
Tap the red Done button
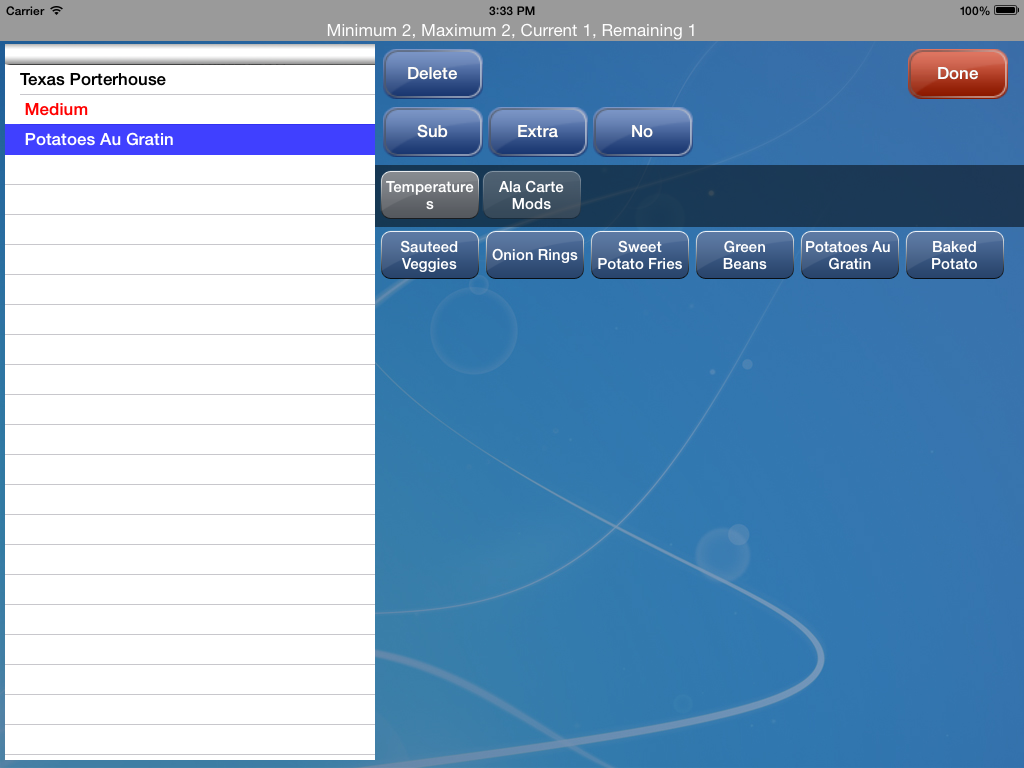pyautogui.click(x=956, y=73)
